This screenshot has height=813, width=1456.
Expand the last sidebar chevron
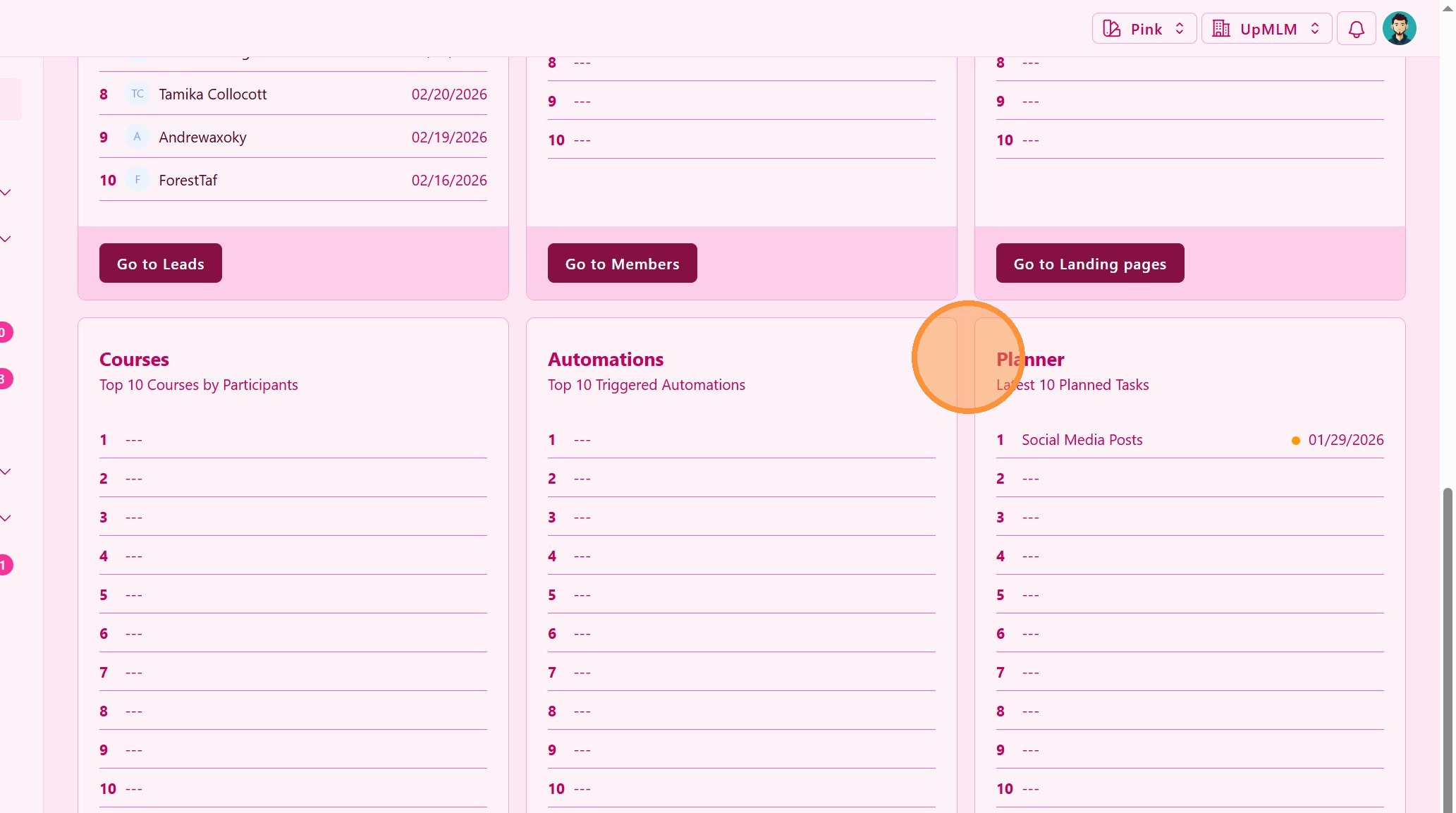pos(6,518)
